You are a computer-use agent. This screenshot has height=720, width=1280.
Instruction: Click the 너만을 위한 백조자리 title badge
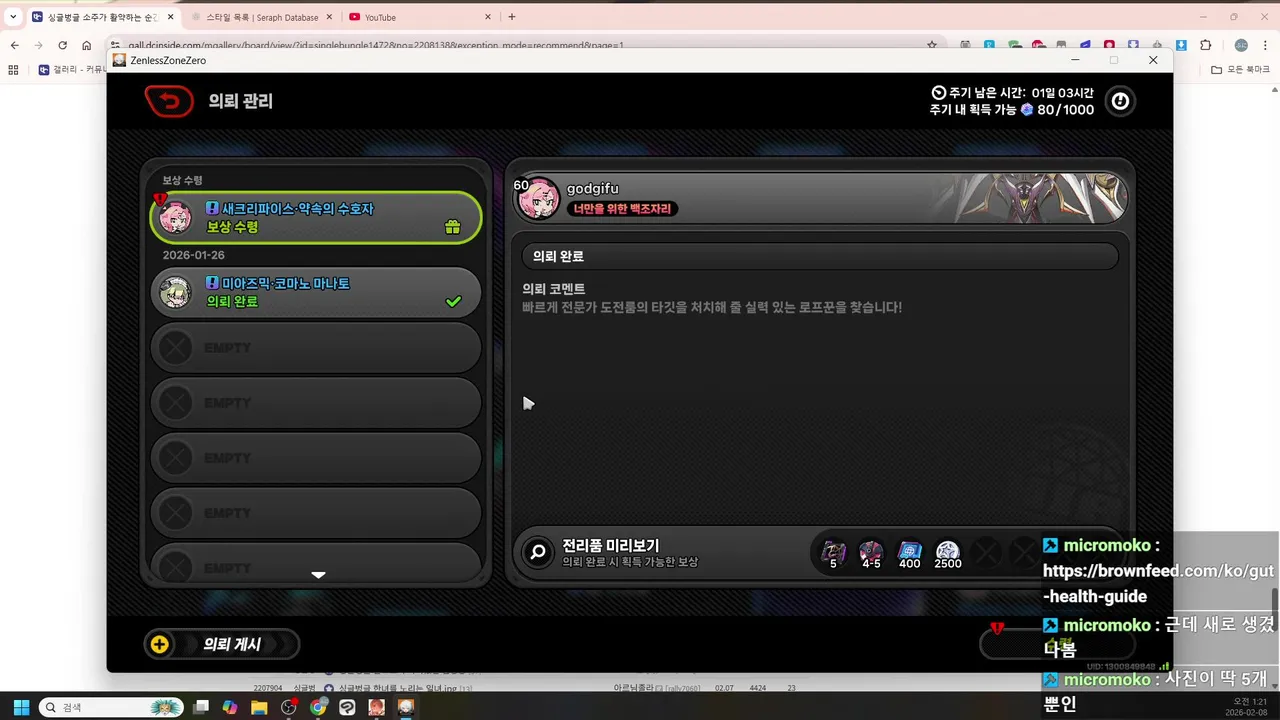622,209
